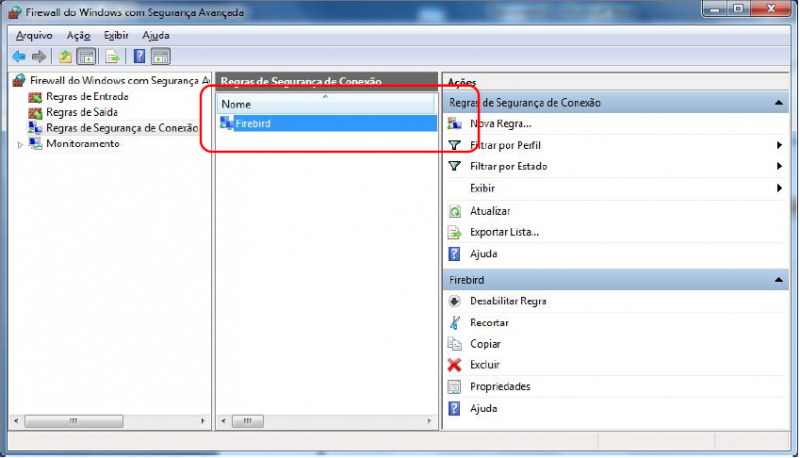Open Filtrar por Estado submenu arrow
This screenshot has width=800, height=458.
(x=779, y=166)
